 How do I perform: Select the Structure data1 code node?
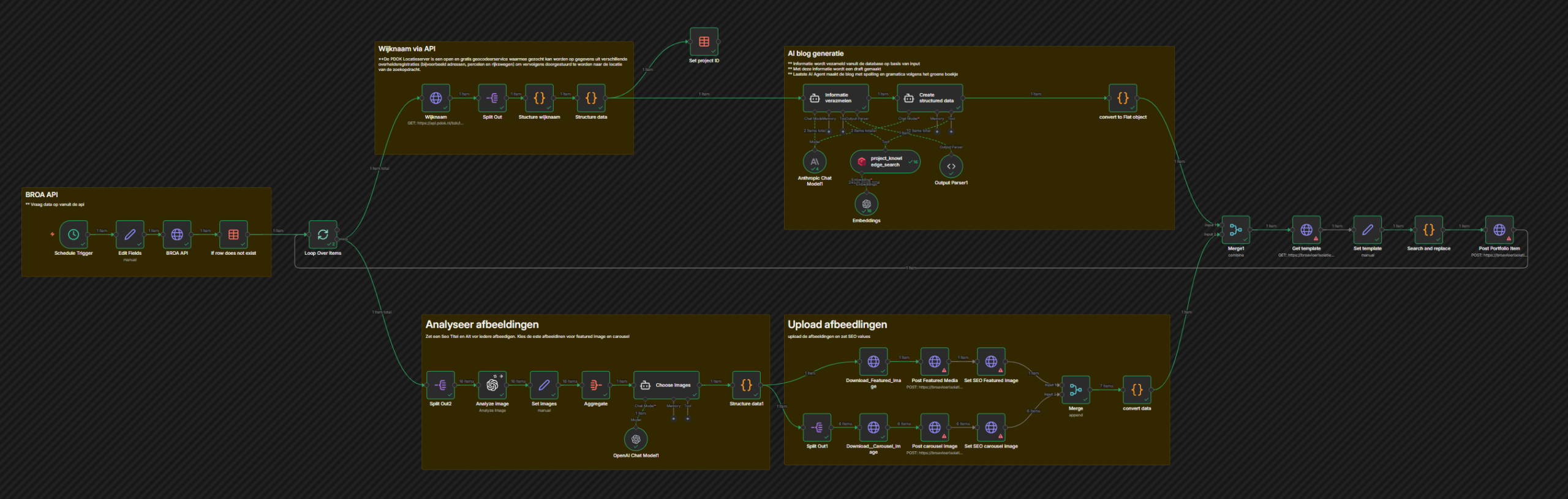coord(746,385)
